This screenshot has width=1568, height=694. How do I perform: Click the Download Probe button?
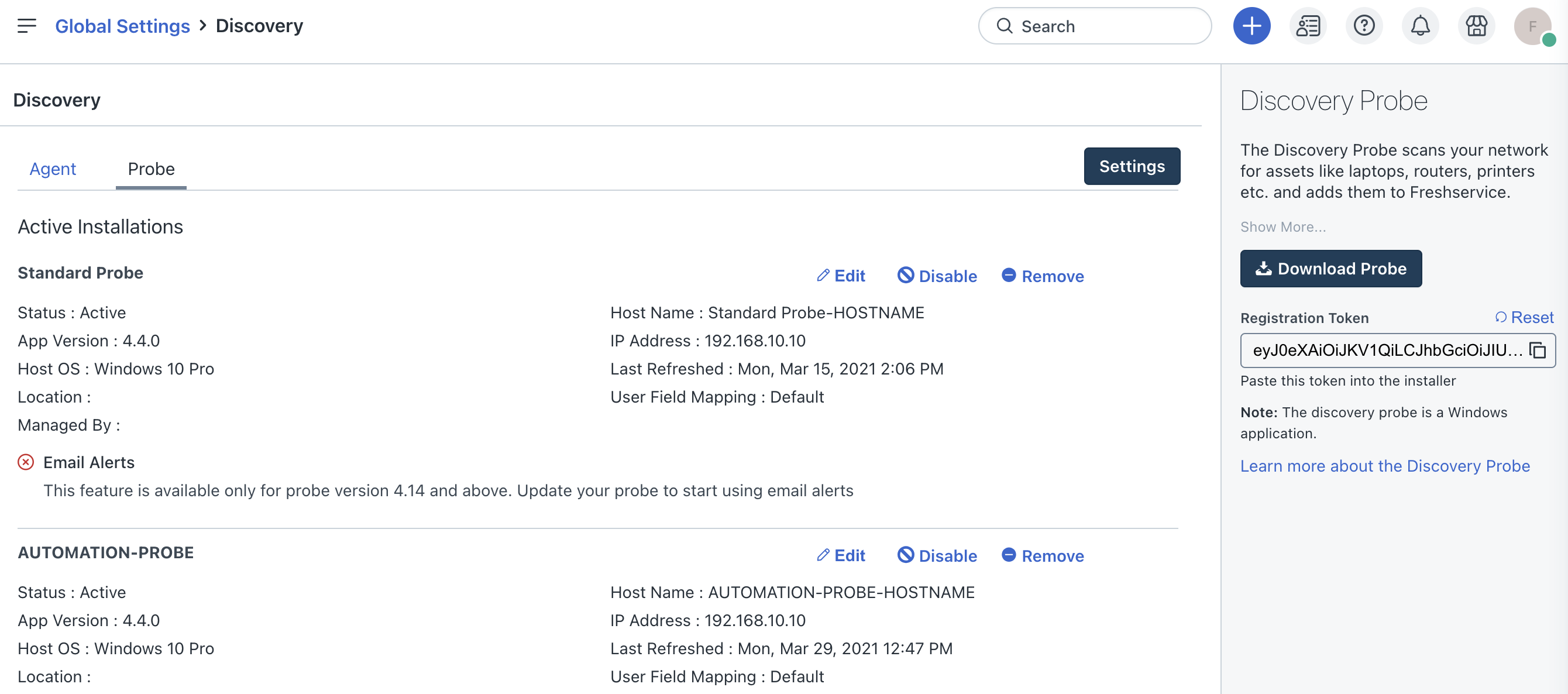pyautogui.click(x=1330, y=269)
